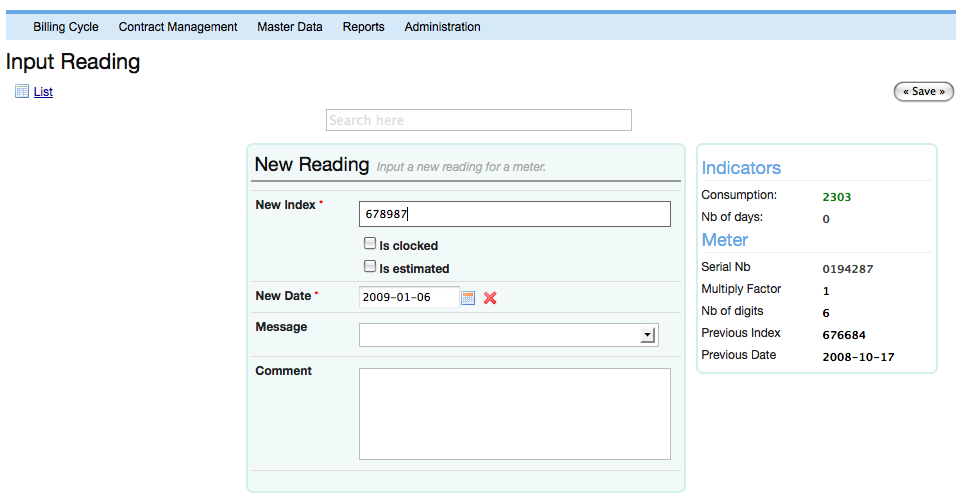Click the Meter section heading

pyautogui.click(x=725, y=240)
